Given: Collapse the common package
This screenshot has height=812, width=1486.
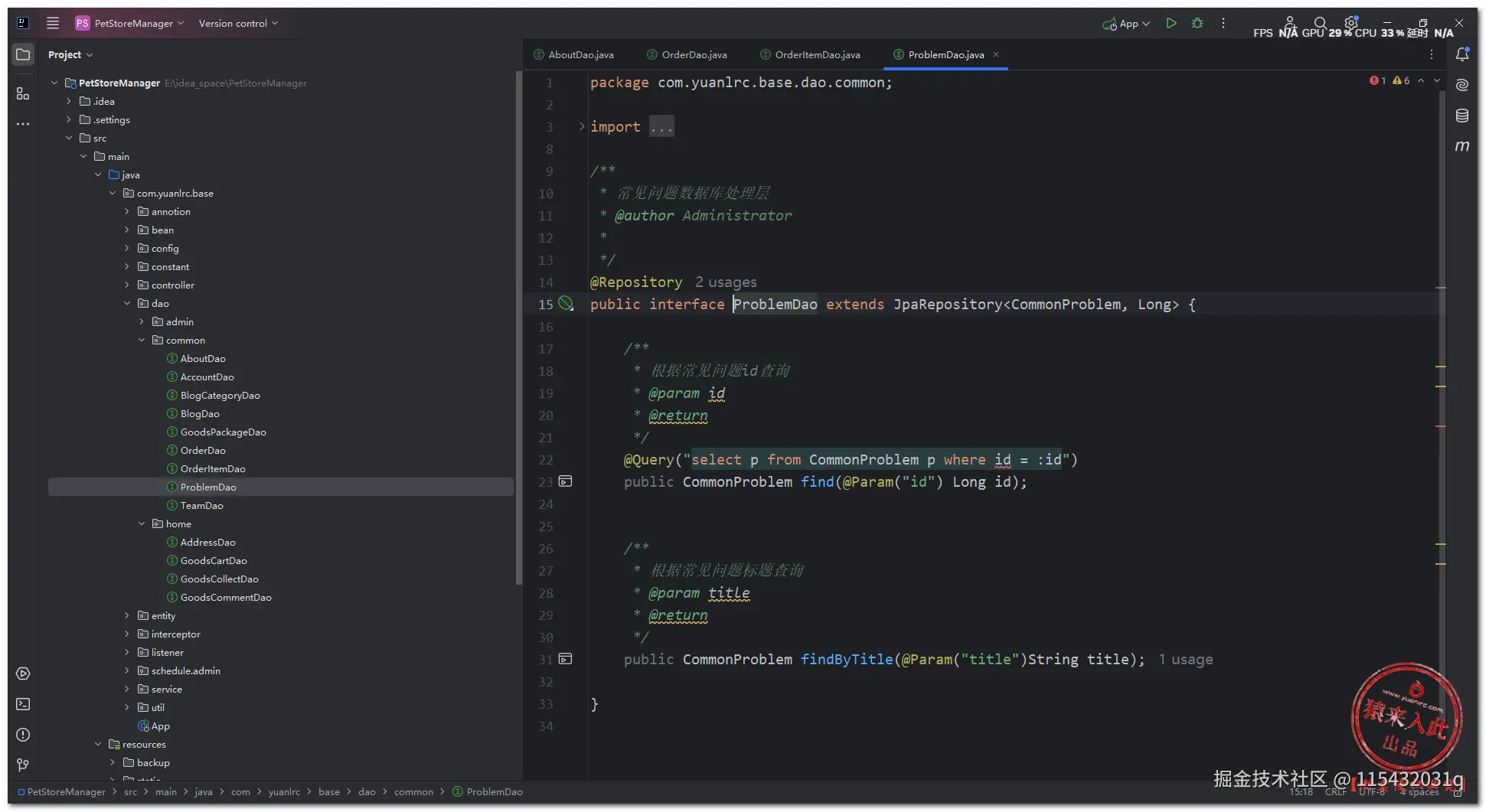Looking at the screenshot, I should 142,340.
